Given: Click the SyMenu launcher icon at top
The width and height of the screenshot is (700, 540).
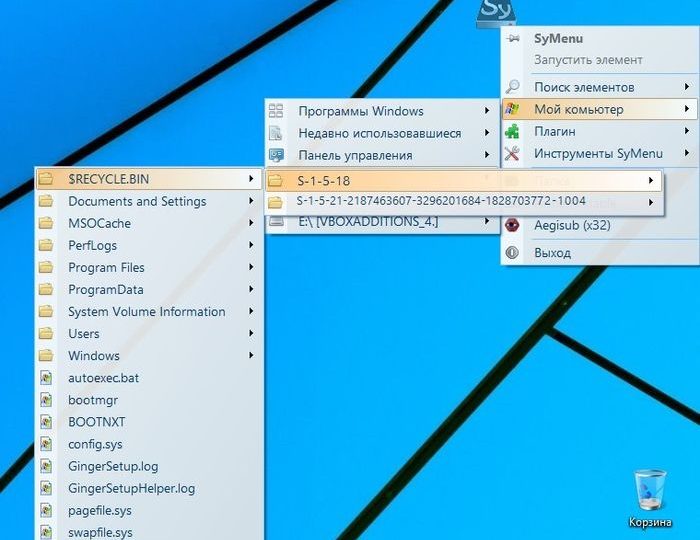Looking at the screenshot, I should click(x=496, y=12).
